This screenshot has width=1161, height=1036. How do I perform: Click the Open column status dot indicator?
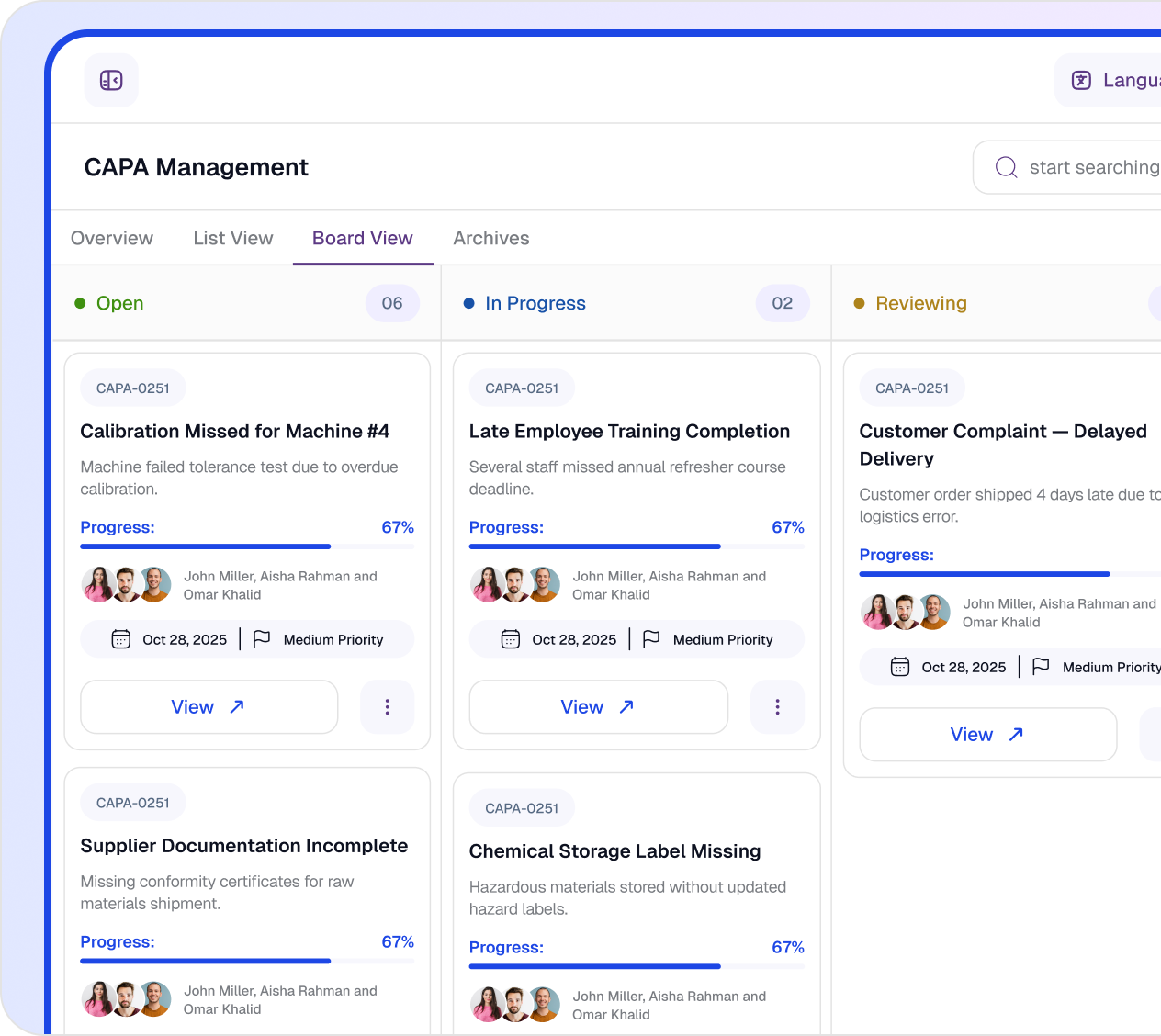pyautogui.click(x=80, y=303)
